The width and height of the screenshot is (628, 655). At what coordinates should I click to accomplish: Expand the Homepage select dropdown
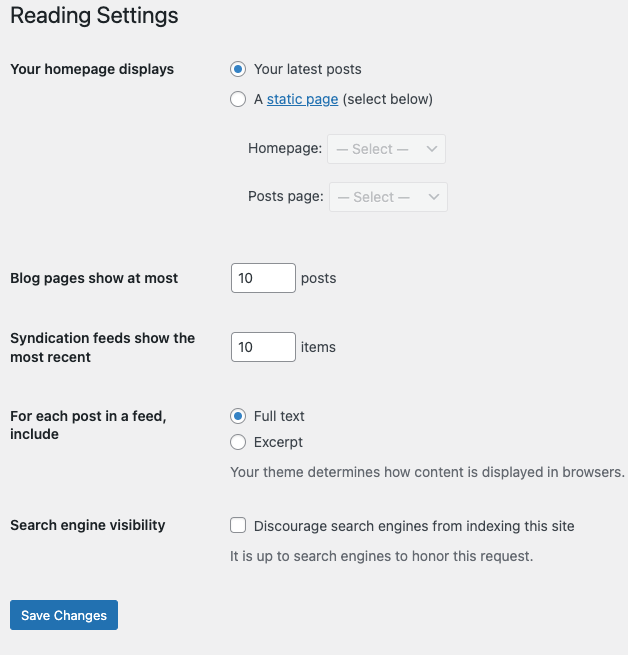point(386,149)
